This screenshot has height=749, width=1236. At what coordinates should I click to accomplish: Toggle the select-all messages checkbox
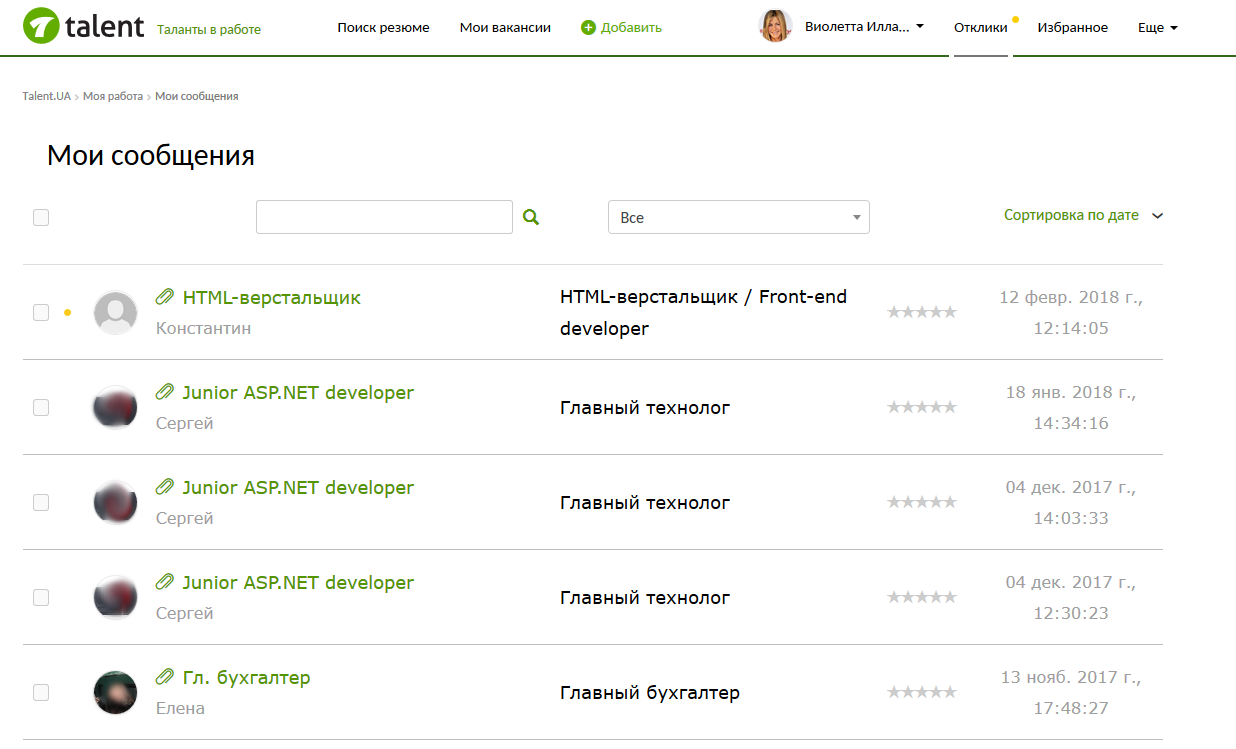pyautogui.click(x=41, y=217)
